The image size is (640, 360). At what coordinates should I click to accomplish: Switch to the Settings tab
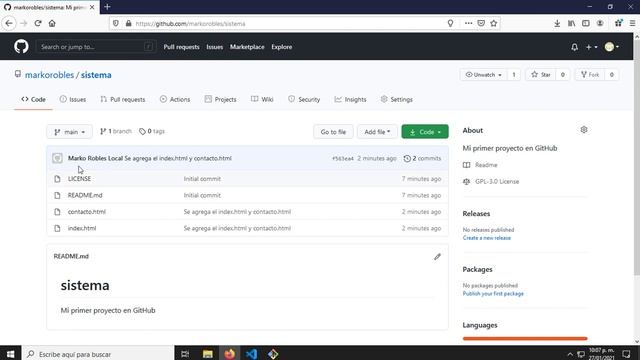(x=396, y=99)
